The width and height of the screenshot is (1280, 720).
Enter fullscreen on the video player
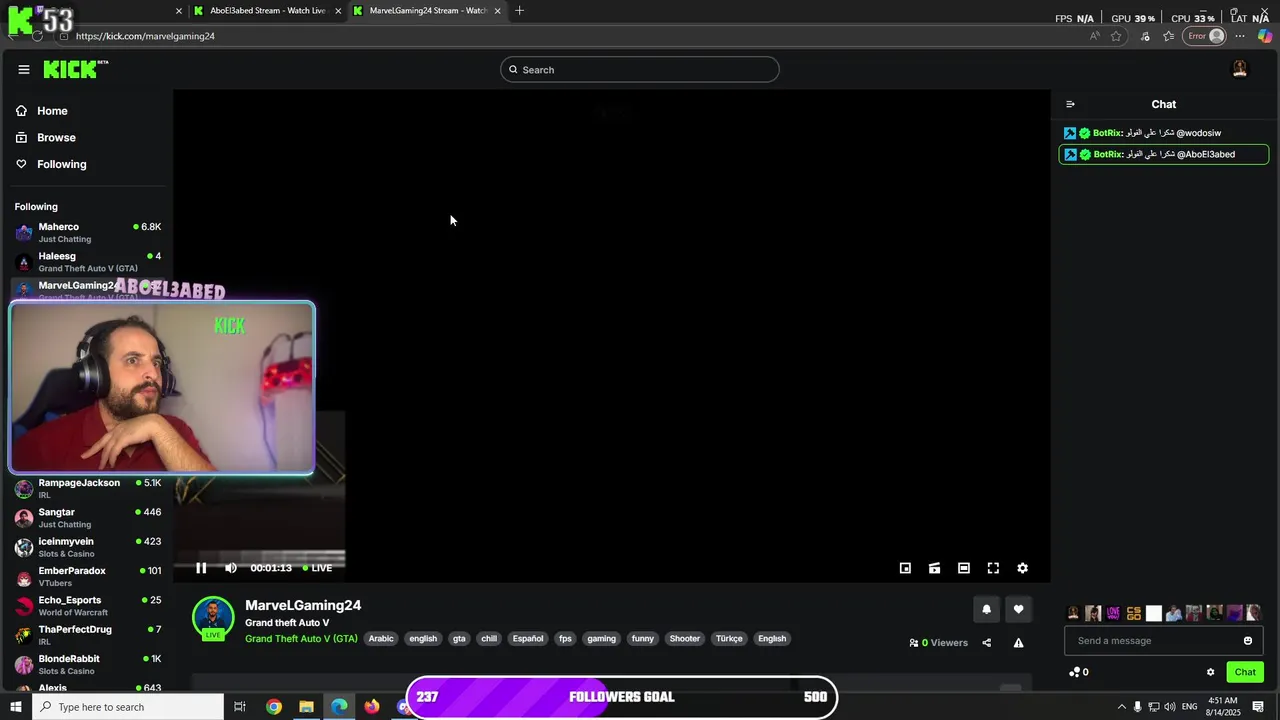pos(993,568)
